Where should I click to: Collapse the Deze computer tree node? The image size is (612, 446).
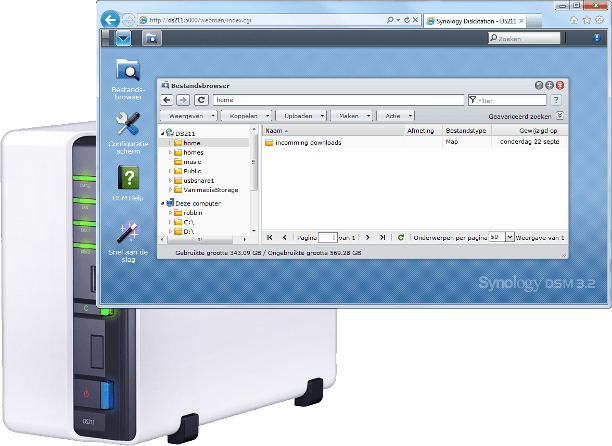(x=163, y=203)
